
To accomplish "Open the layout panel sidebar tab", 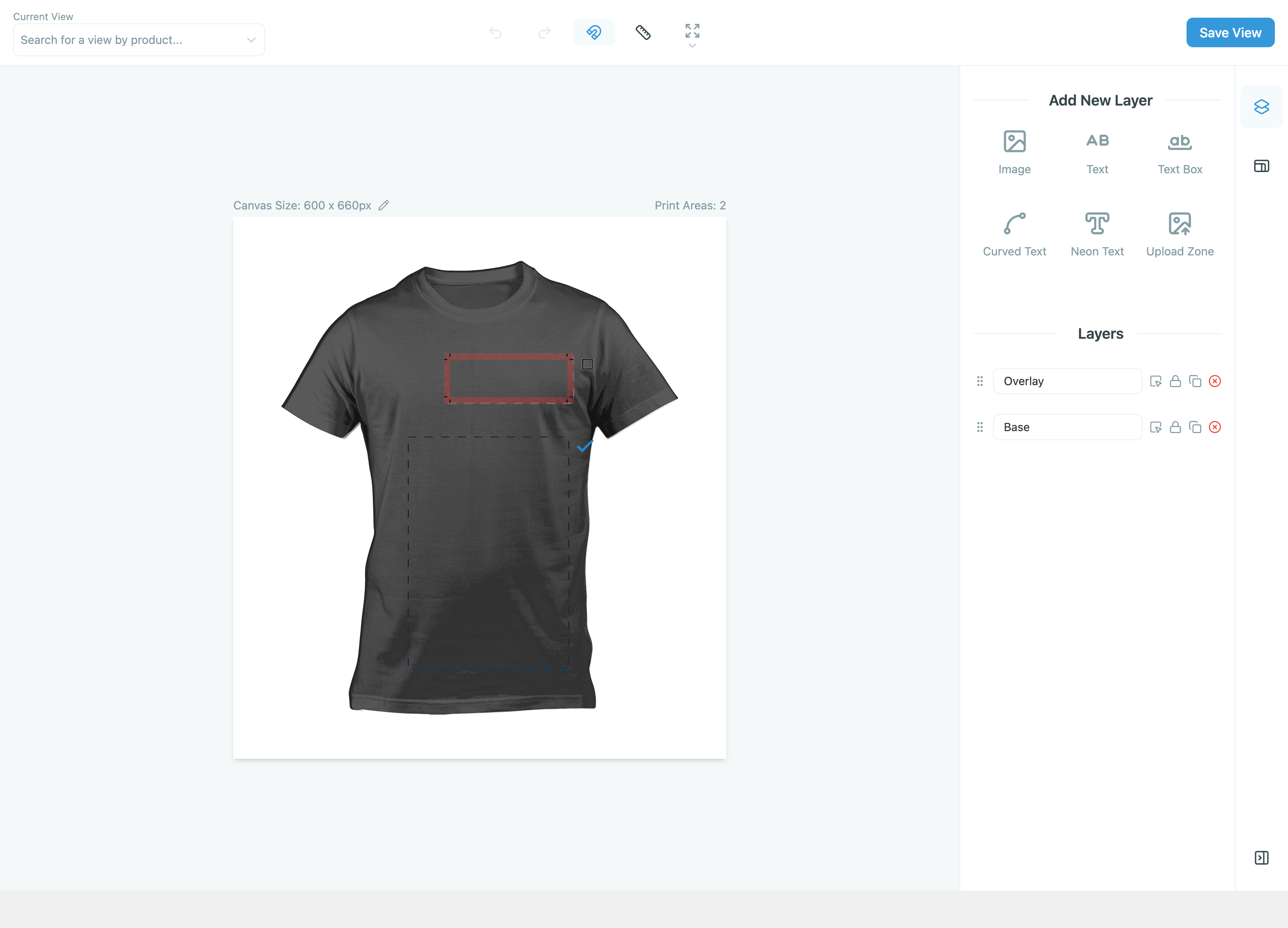I will (x=1261, y=166).
